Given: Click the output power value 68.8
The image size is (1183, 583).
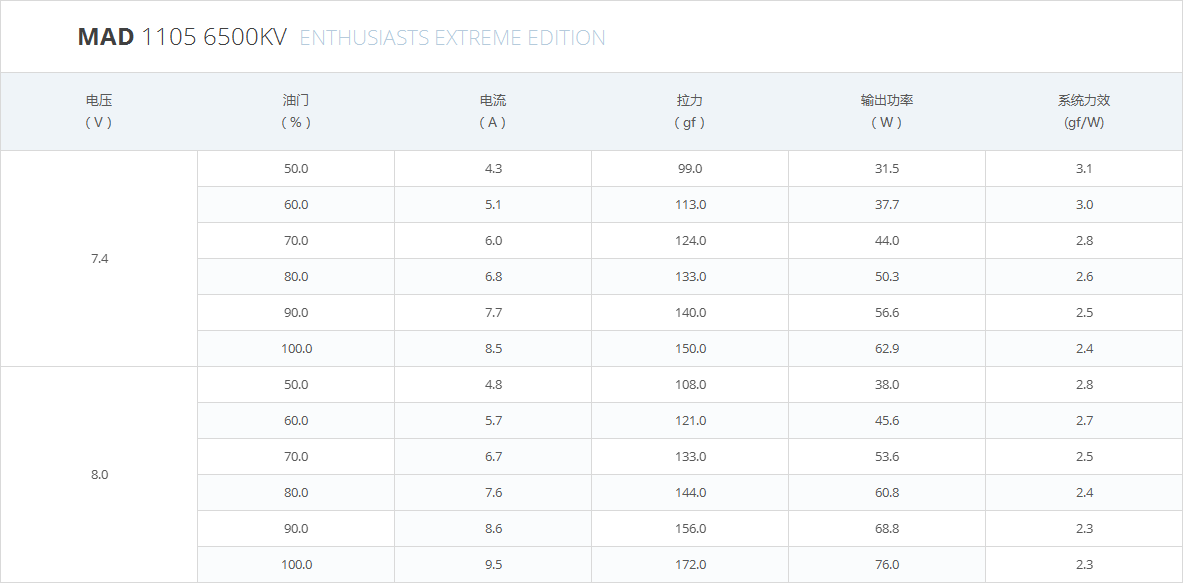Looking at the screenshot, I should click(887, 529).
